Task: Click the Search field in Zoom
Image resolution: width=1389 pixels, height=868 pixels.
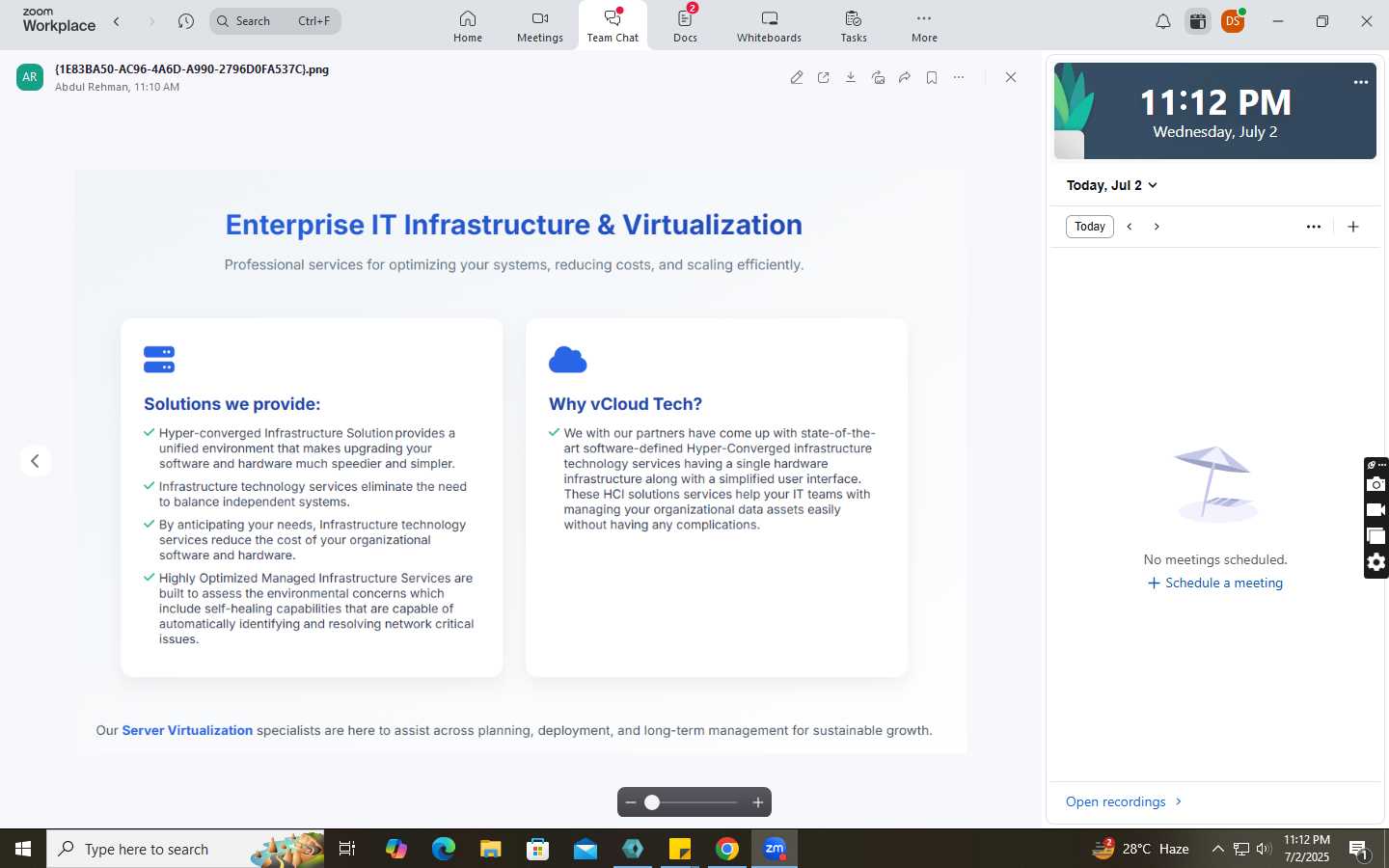Action: tap(275, 21)
